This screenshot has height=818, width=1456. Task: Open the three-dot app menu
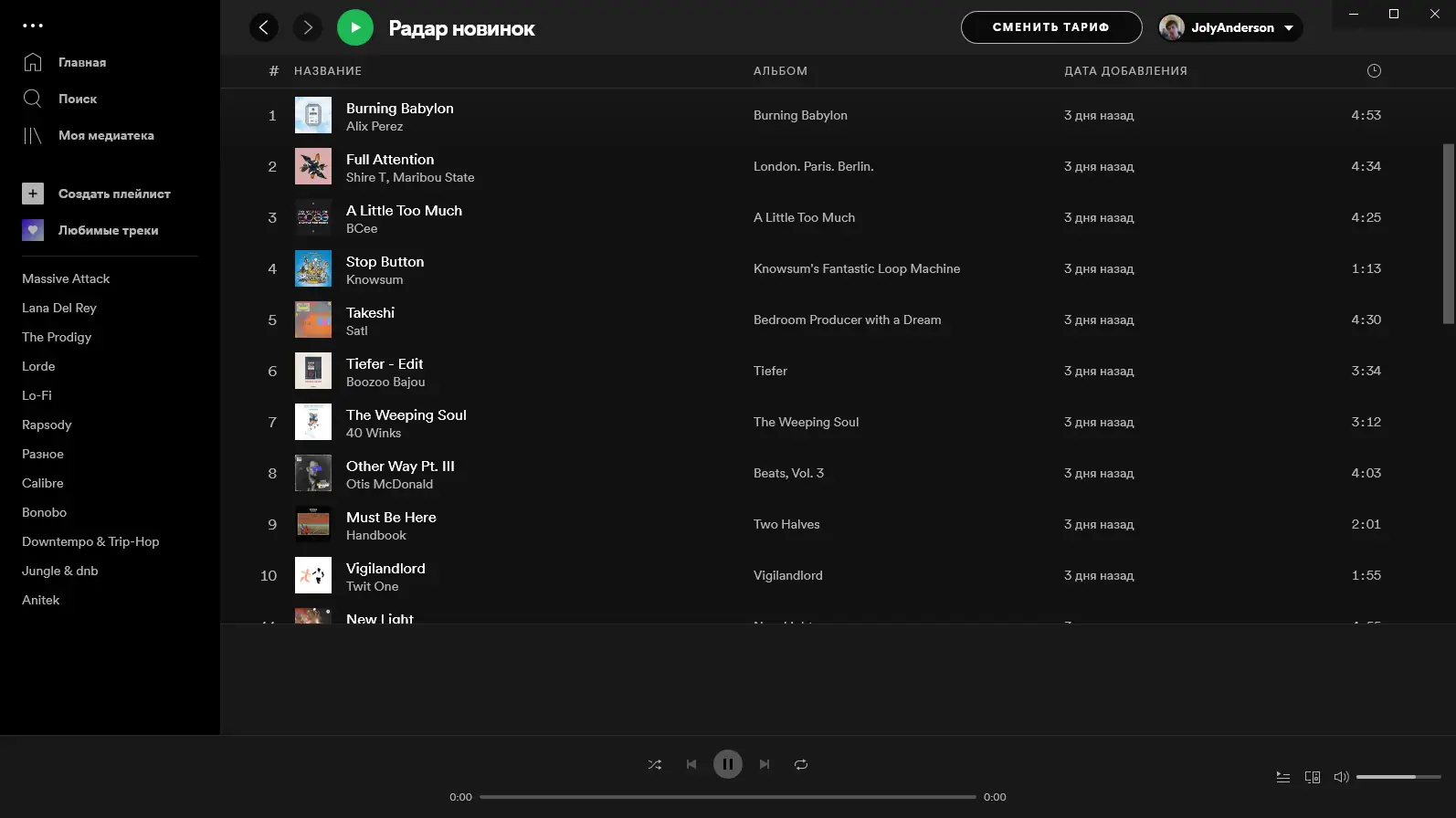pos(33,26)
